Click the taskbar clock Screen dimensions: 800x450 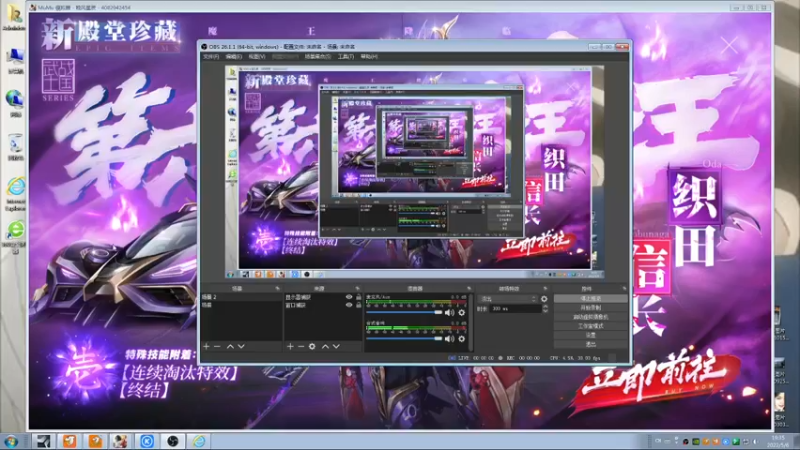pyautogui.click(x=779, y=441)
